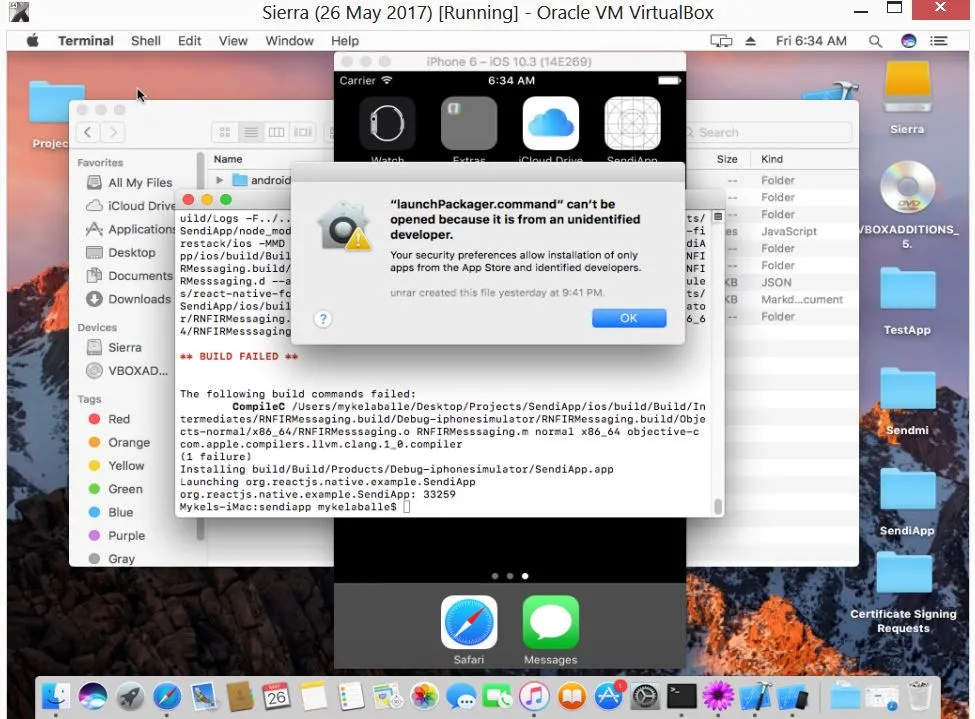This screenshot has width=975, height=719.
Task: Open the Edit menu
Action: click(x=189, y=41)
